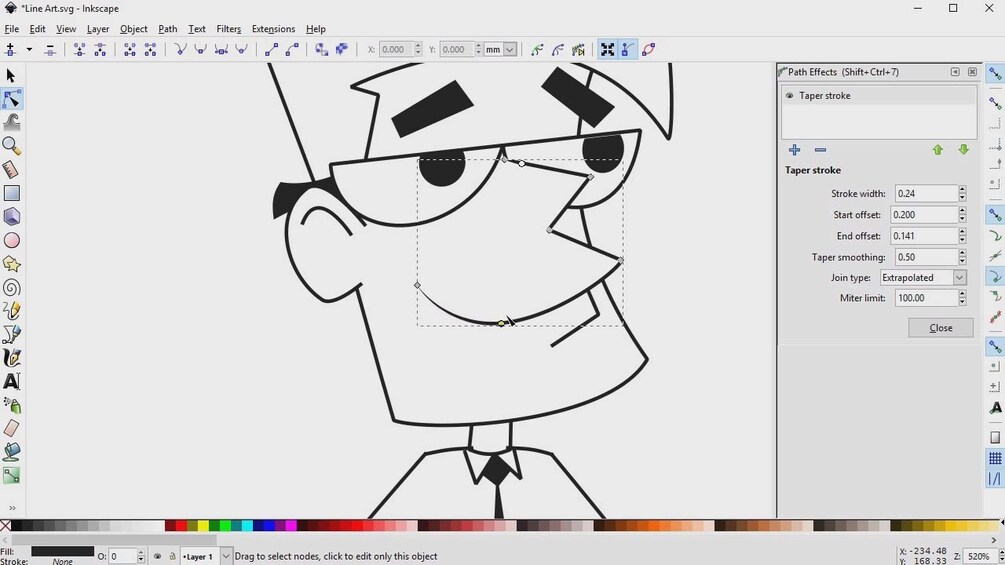Click the Close button in Path Effects

(x=940, y=327)
